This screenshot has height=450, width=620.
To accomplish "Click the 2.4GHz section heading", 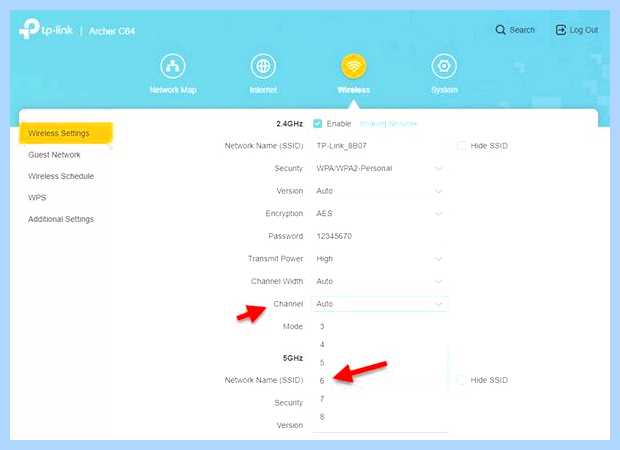I will click(289, 124).
